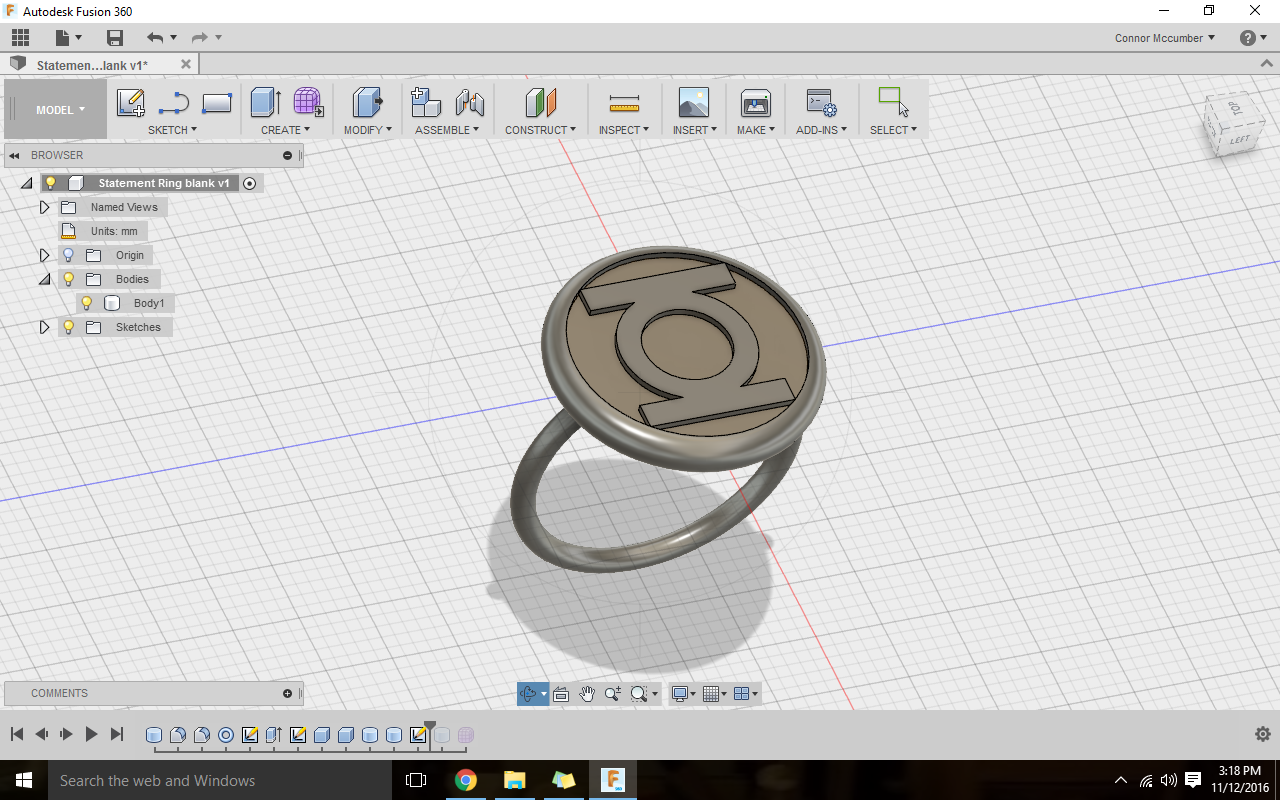Select the Line sketch tool icon

(174, 102)
